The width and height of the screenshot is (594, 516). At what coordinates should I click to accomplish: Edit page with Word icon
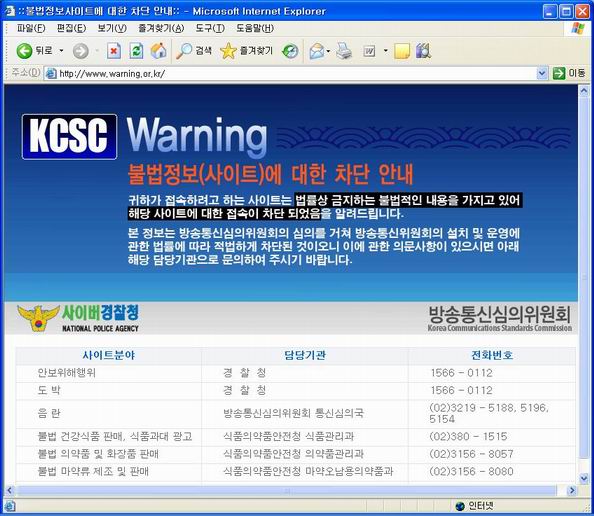369,51
